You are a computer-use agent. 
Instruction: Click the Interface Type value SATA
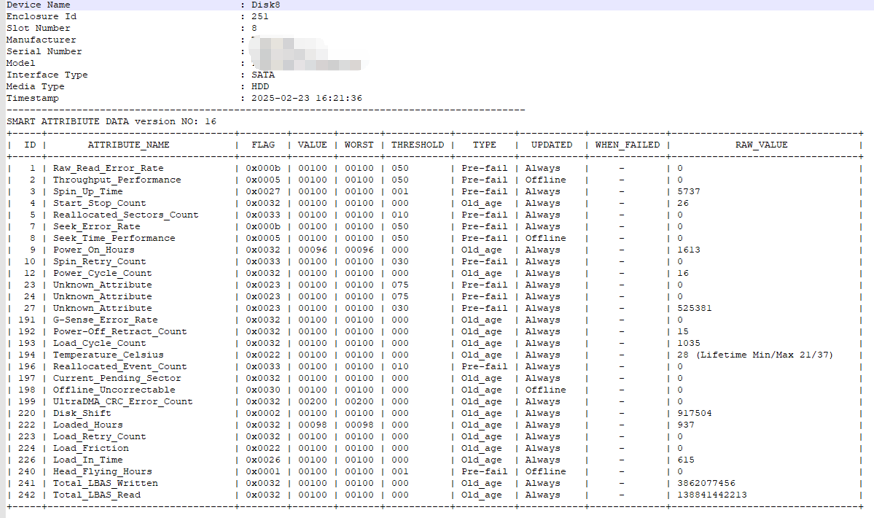263,75
